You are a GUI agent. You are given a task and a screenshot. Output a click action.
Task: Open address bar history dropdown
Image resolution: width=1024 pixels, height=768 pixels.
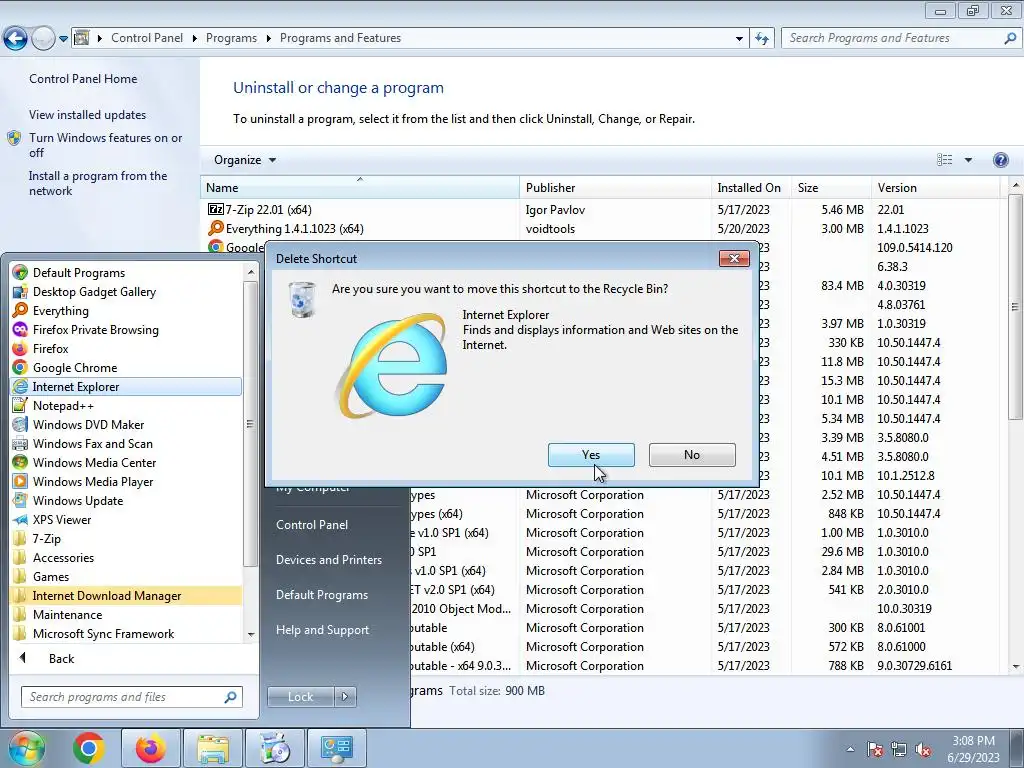point(739,39)
